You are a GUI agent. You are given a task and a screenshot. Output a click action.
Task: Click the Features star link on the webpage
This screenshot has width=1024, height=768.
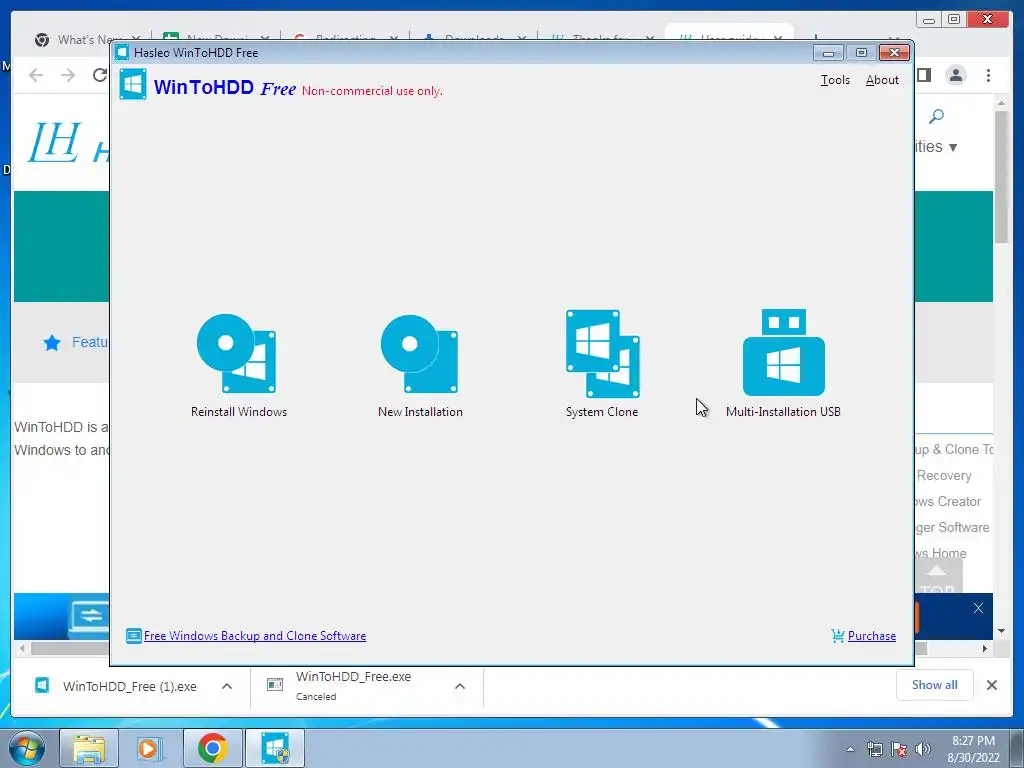click(x=76, y=342)
